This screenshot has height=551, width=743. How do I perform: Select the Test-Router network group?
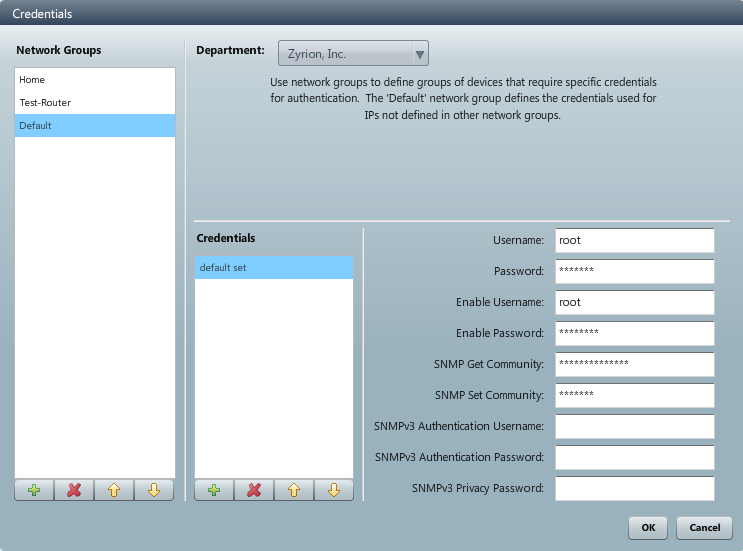[95, 103]
